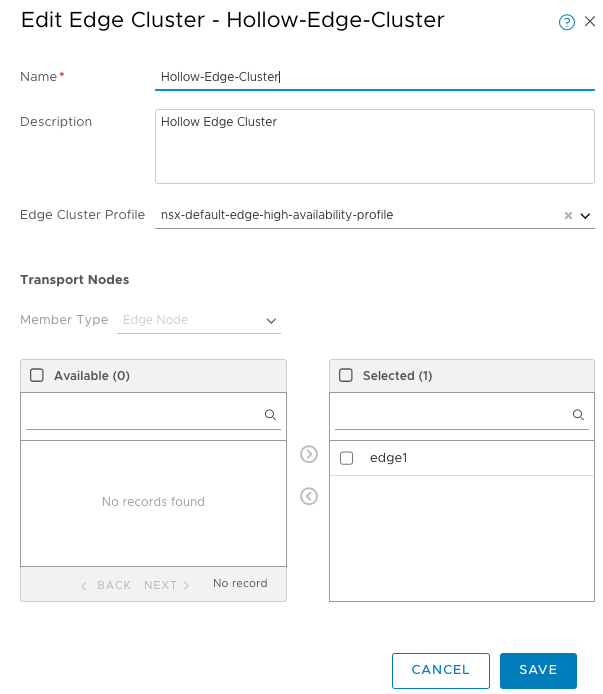Expand the Edge Cluster Profile dropdown arrow
Viewport: 603px width, 694px height.
586,215
